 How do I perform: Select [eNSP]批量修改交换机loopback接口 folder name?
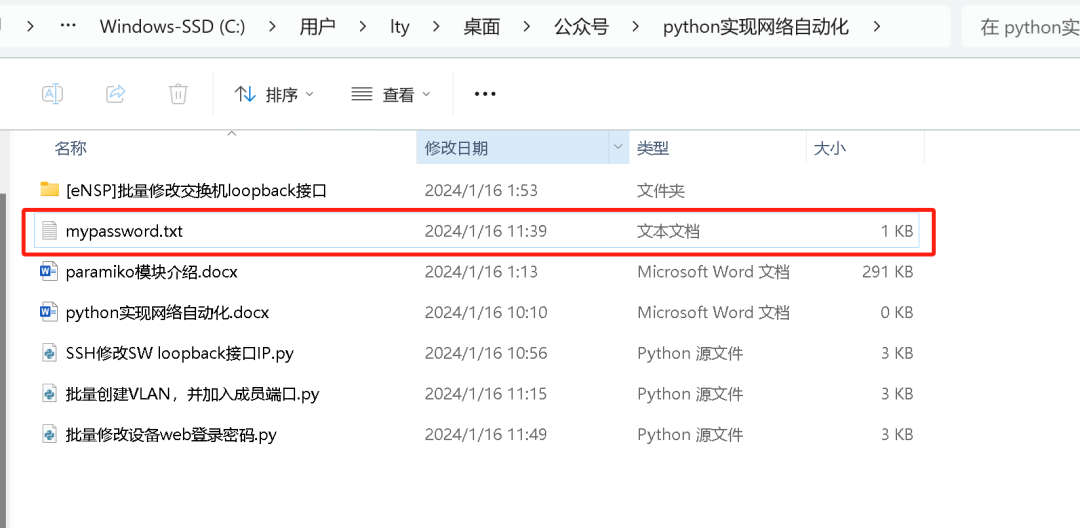pos(196,191)
